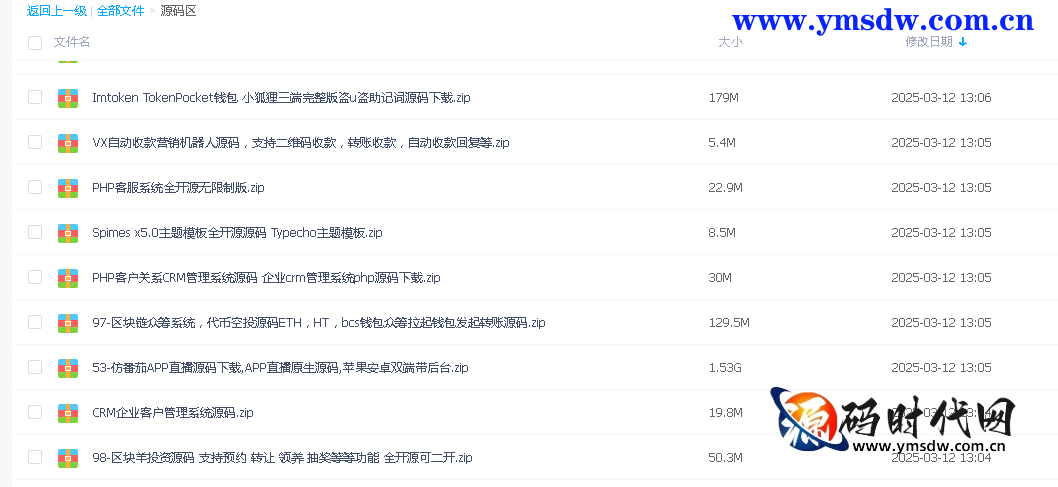The width and height of the screenshot is (1058, 487).
Task: Check the box for CRM企业客户管理系统源码.zip
Action: (35, 412)
